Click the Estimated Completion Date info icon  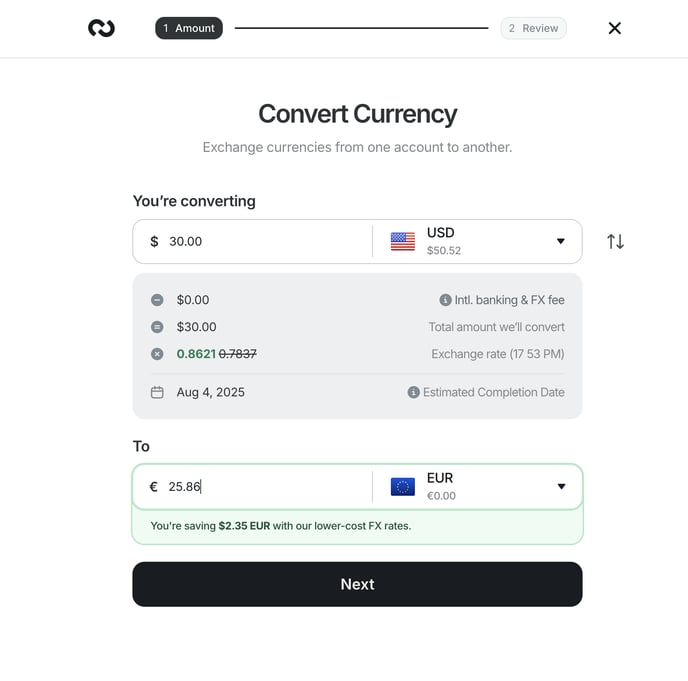(x=413, y=392)
